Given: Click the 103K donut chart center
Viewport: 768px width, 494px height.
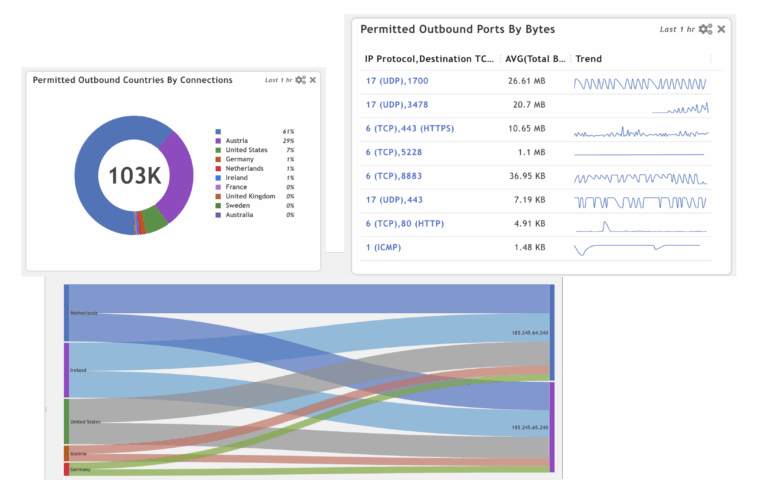Looking at the screenshot, I should click(135, 176).
